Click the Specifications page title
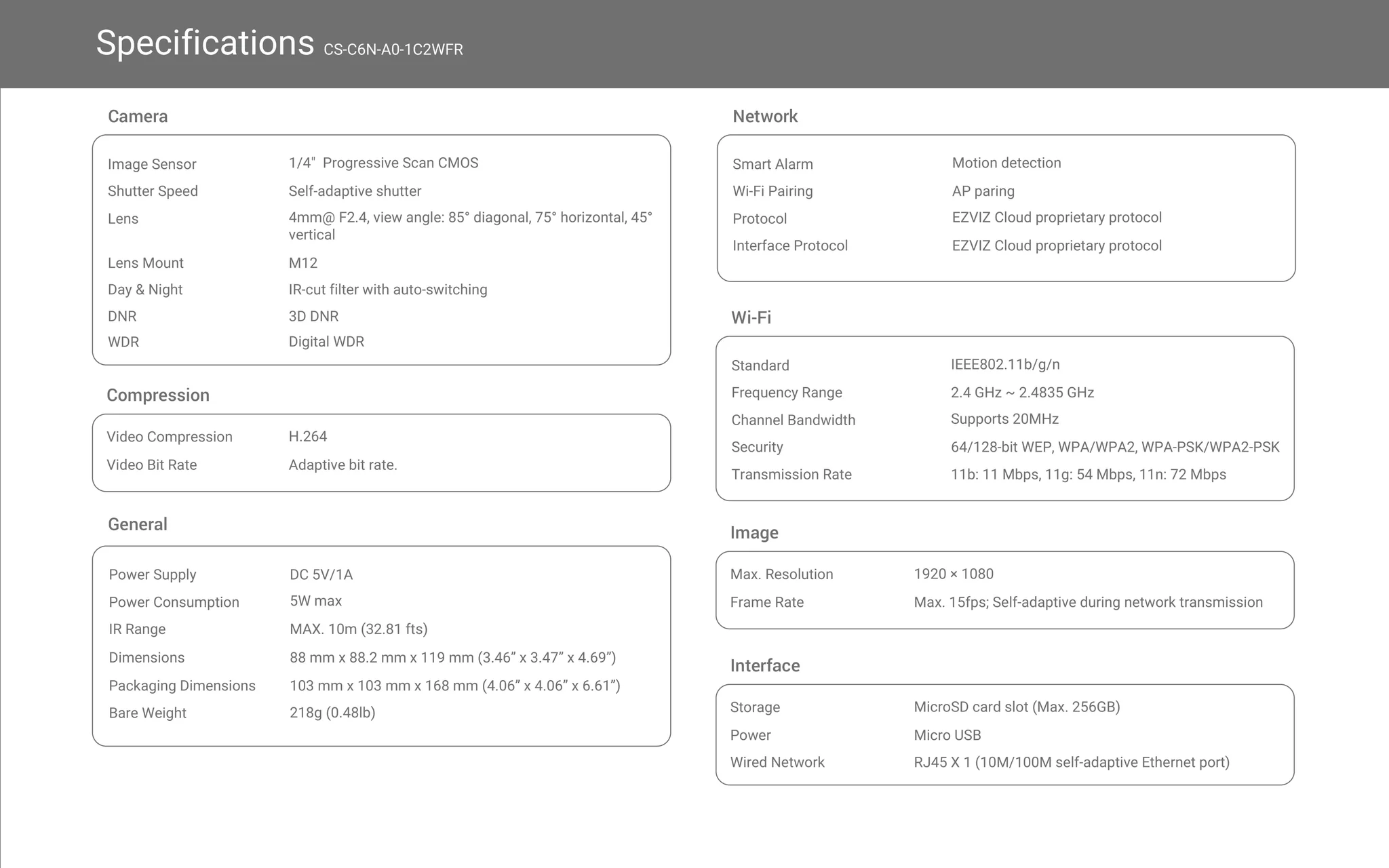1389x868 pixels. 205,43
